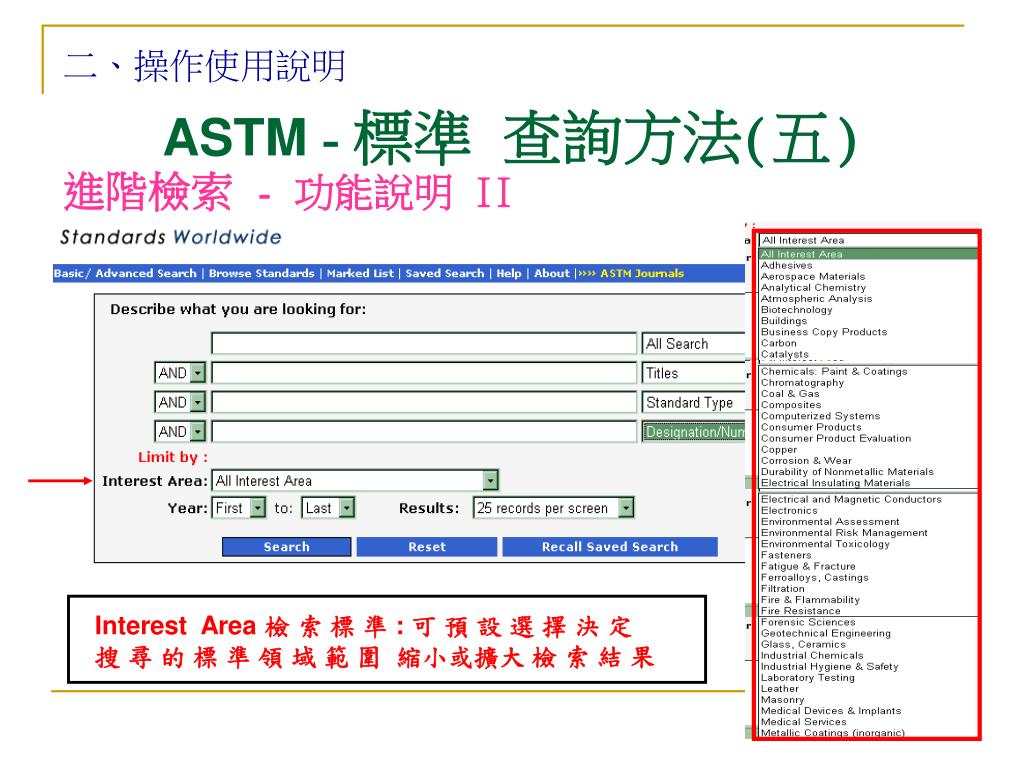This screenshot has height=768, width=1024.
Task: Select 'Masonry' in the list
Action: (x=782, y=700)
